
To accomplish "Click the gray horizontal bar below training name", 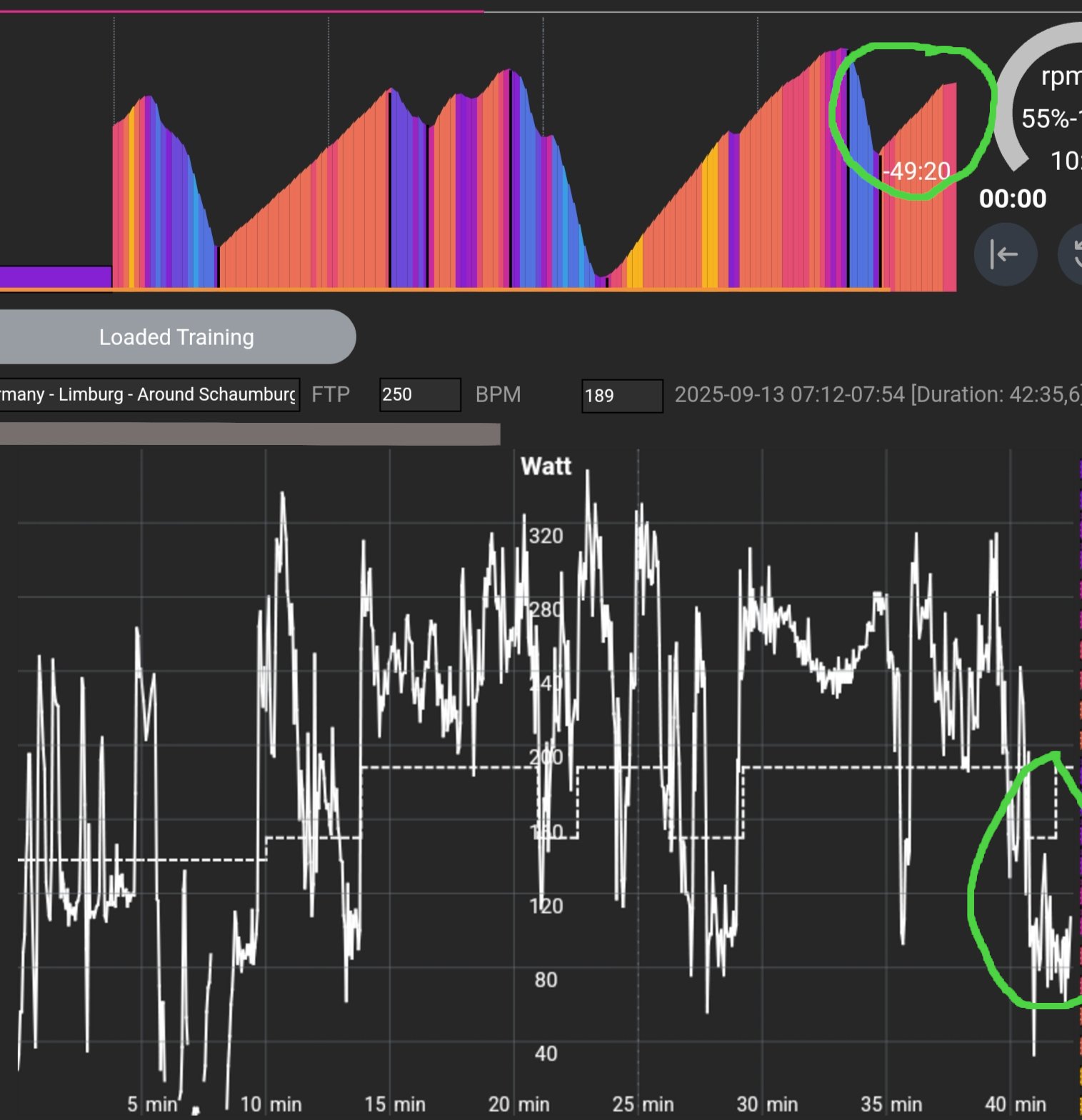I will point(250,434).
